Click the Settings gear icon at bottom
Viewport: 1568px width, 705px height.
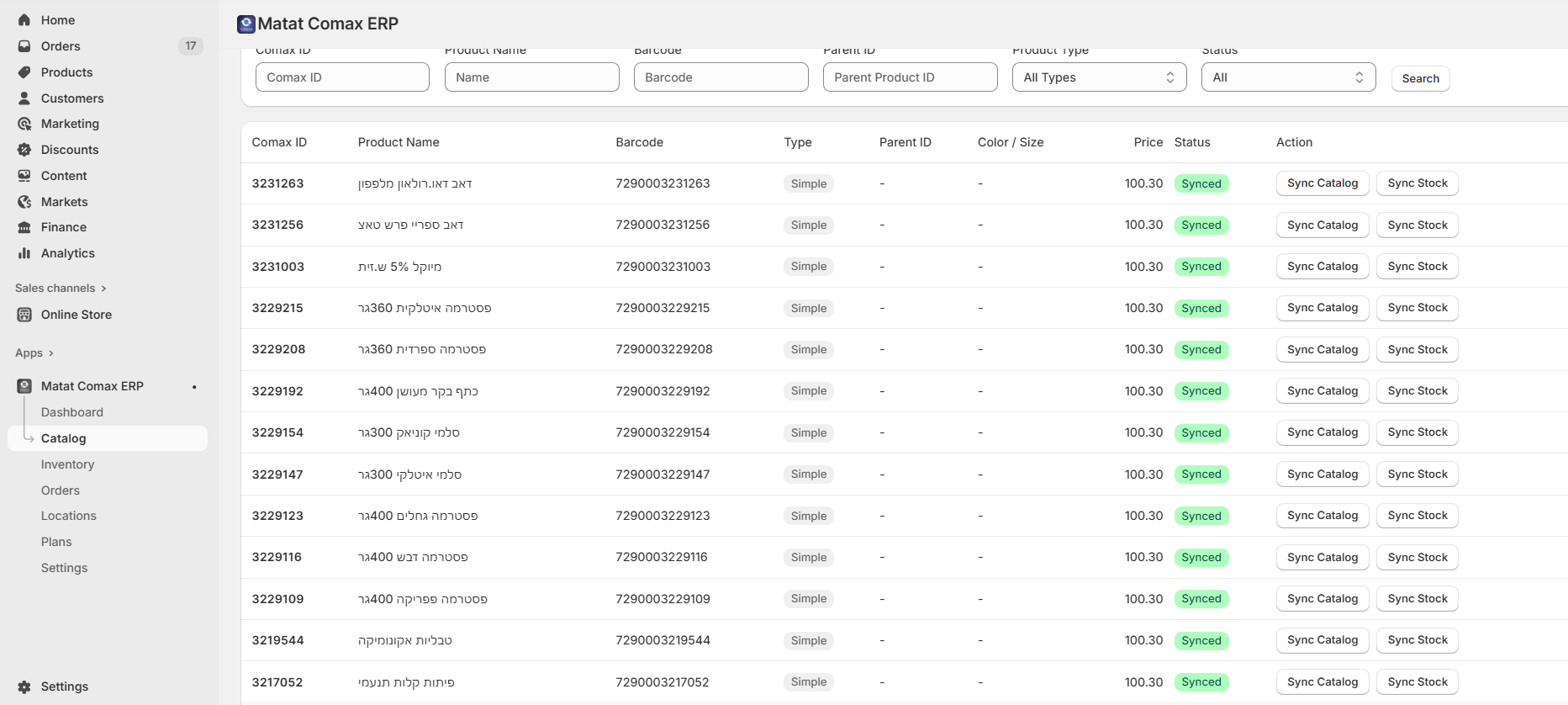[24, 686]
